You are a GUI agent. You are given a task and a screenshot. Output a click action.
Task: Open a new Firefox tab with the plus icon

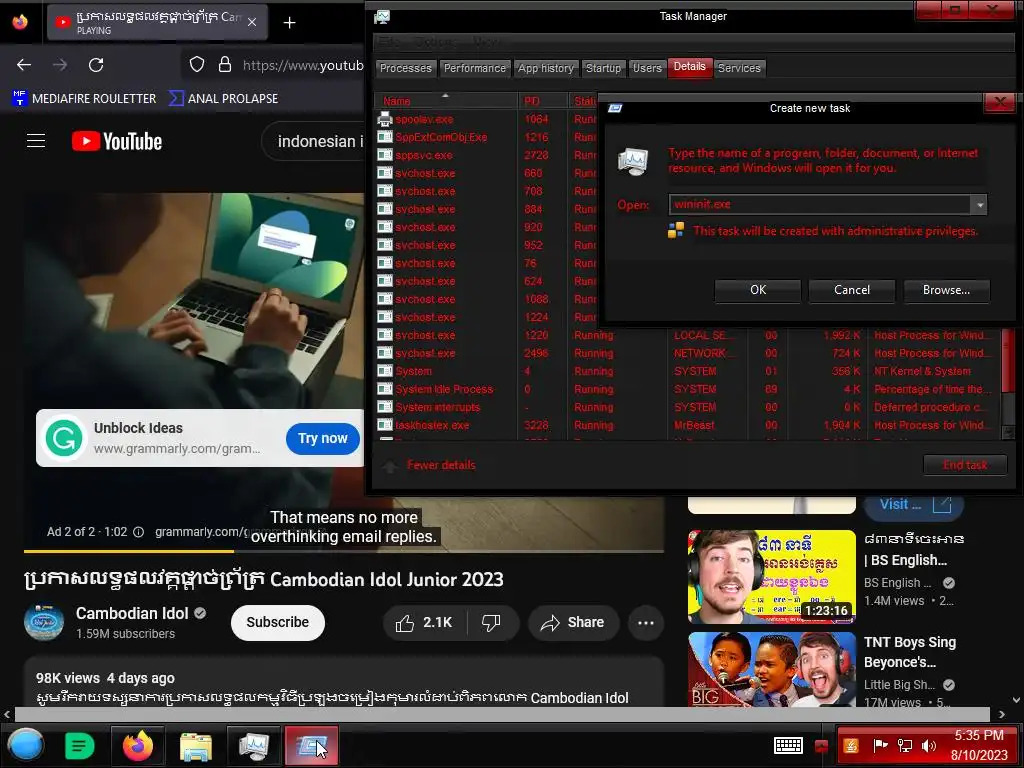tap(289, 23)
